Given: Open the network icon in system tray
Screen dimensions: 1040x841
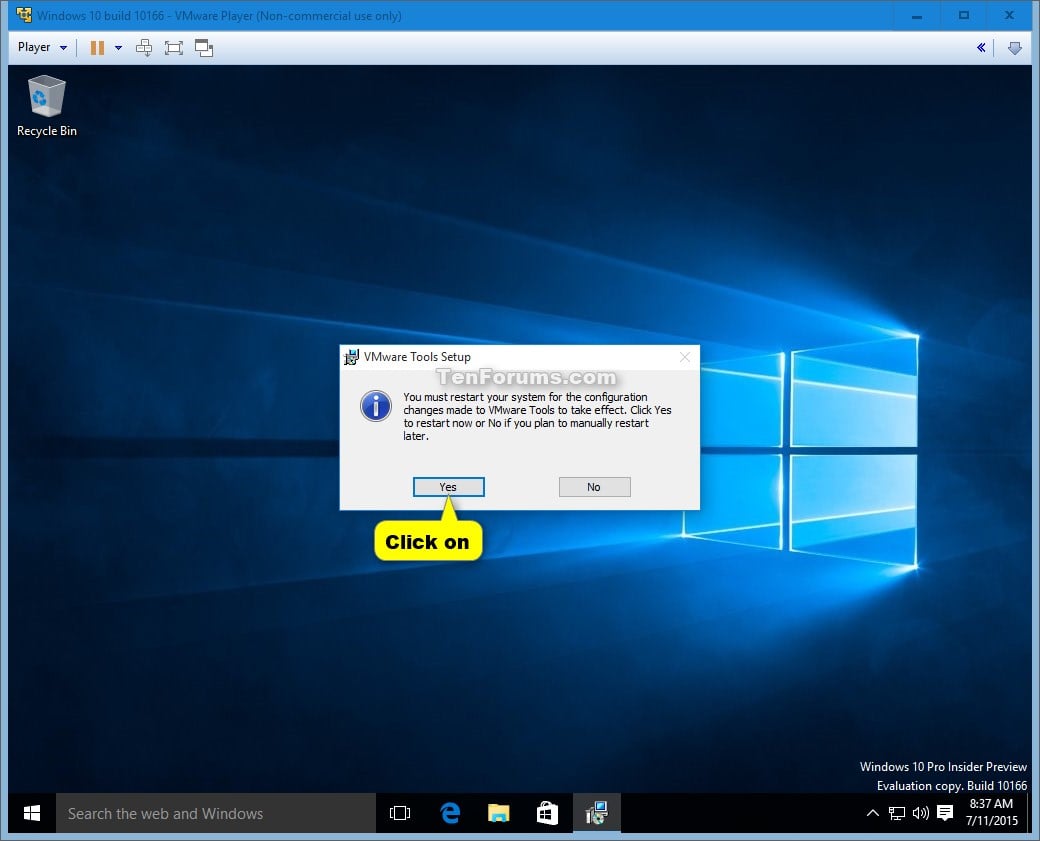Looking at the screenshot, I should pos(897,813).
